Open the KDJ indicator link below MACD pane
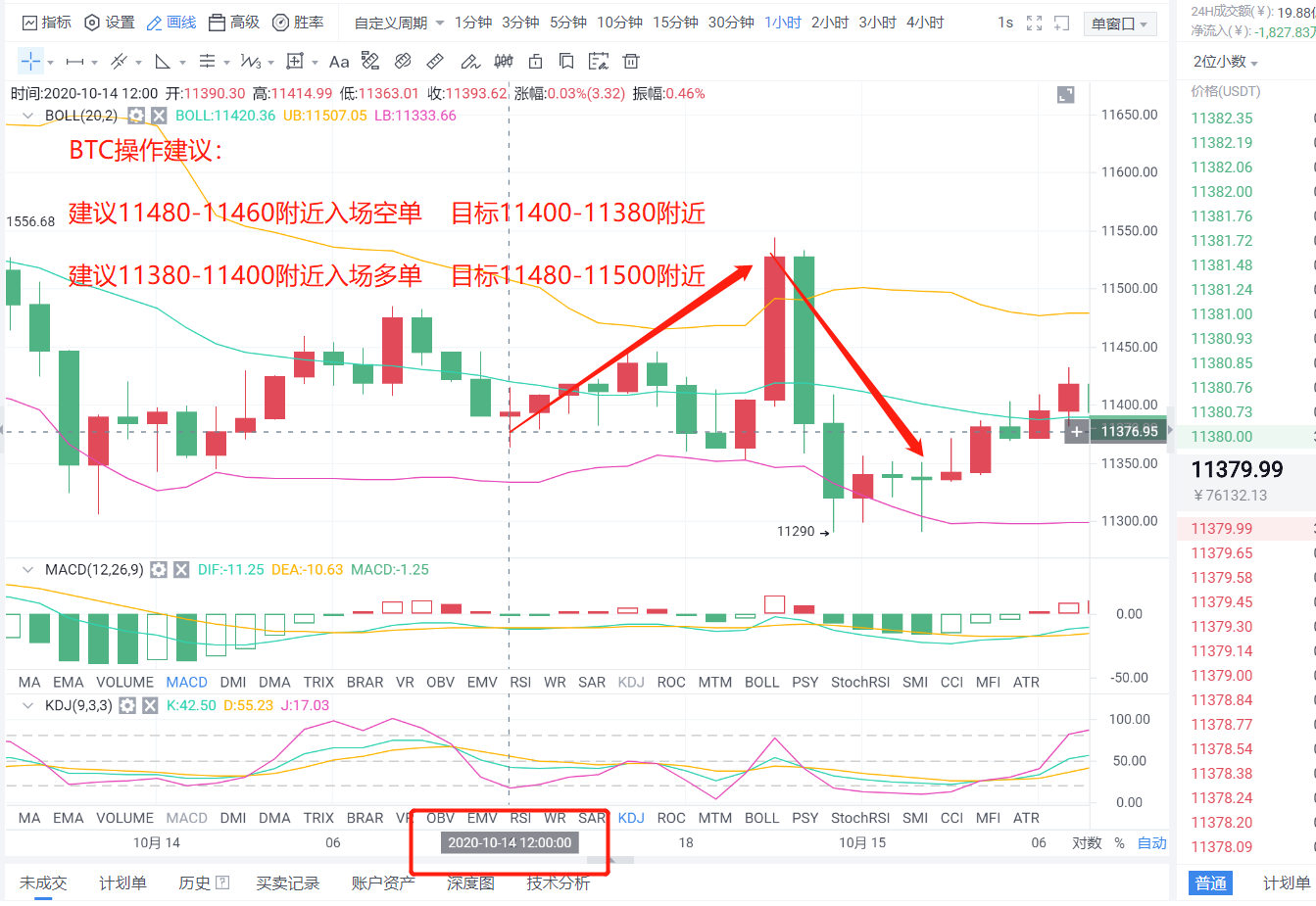 (630, 681)
